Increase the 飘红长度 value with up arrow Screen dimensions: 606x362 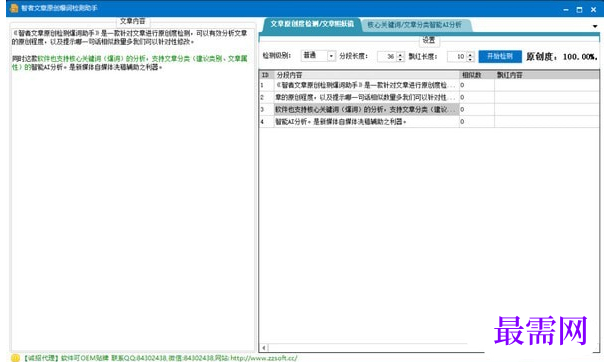pyautogui.click(x=470, y=54)
